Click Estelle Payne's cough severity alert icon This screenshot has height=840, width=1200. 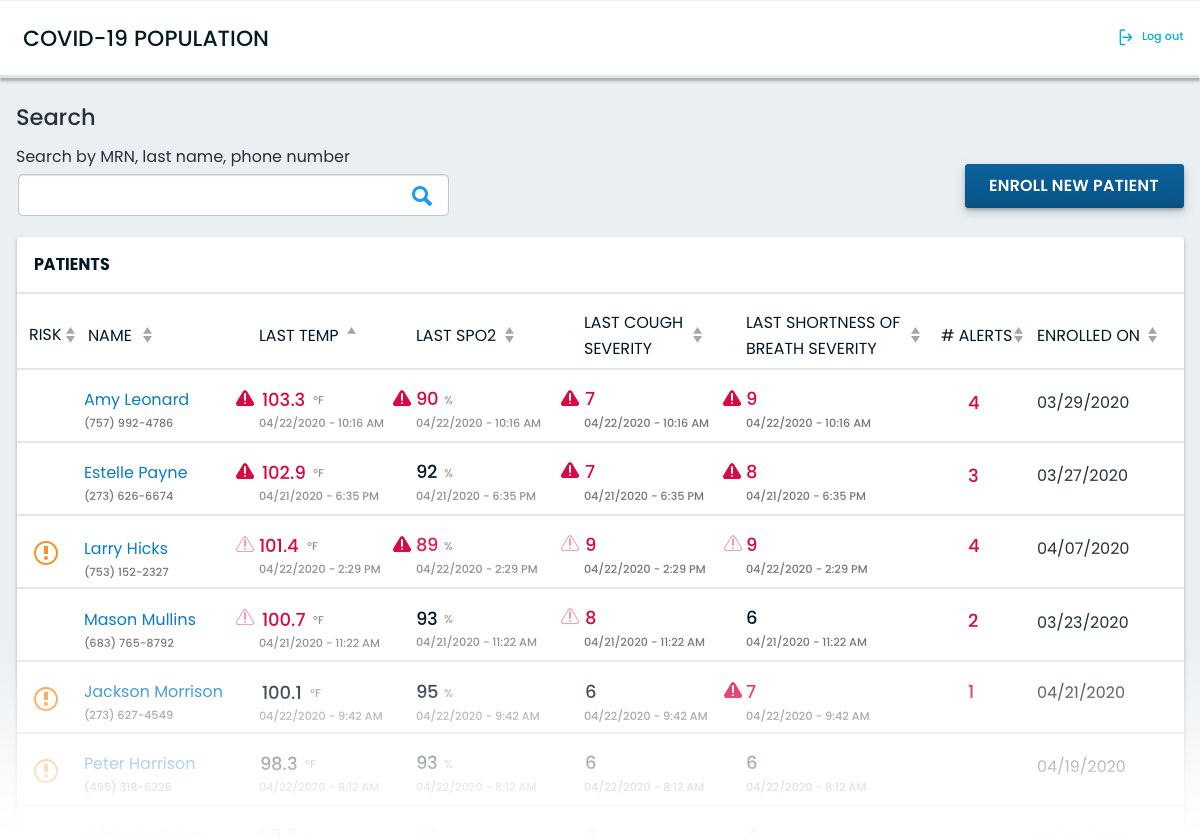click(x=570, y=471)
